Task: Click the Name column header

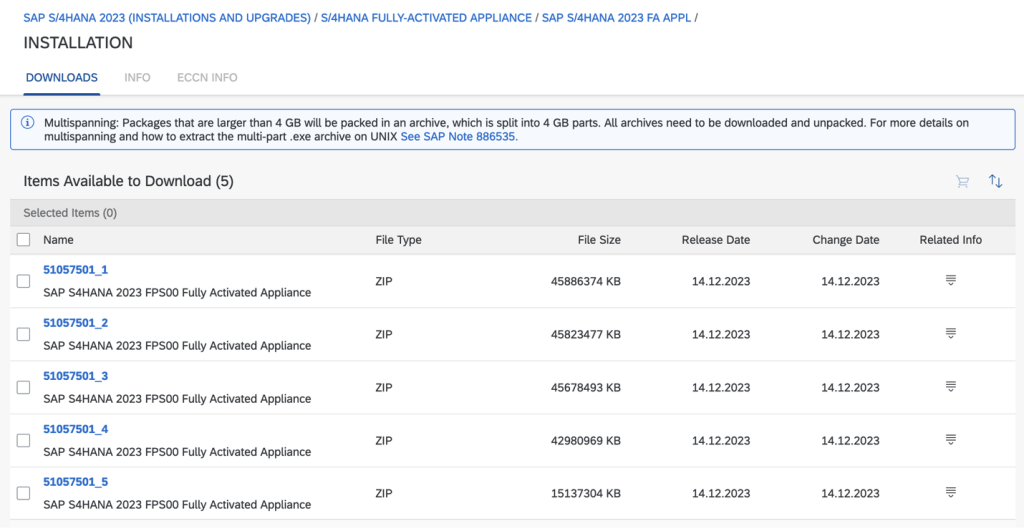Action: click(x=58, y=240)
